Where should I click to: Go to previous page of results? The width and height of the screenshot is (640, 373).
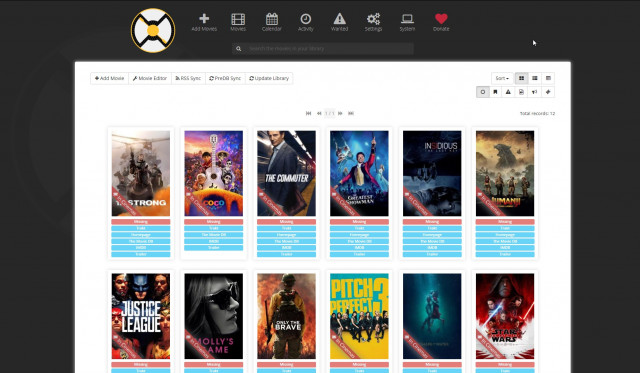click(319, 113)
